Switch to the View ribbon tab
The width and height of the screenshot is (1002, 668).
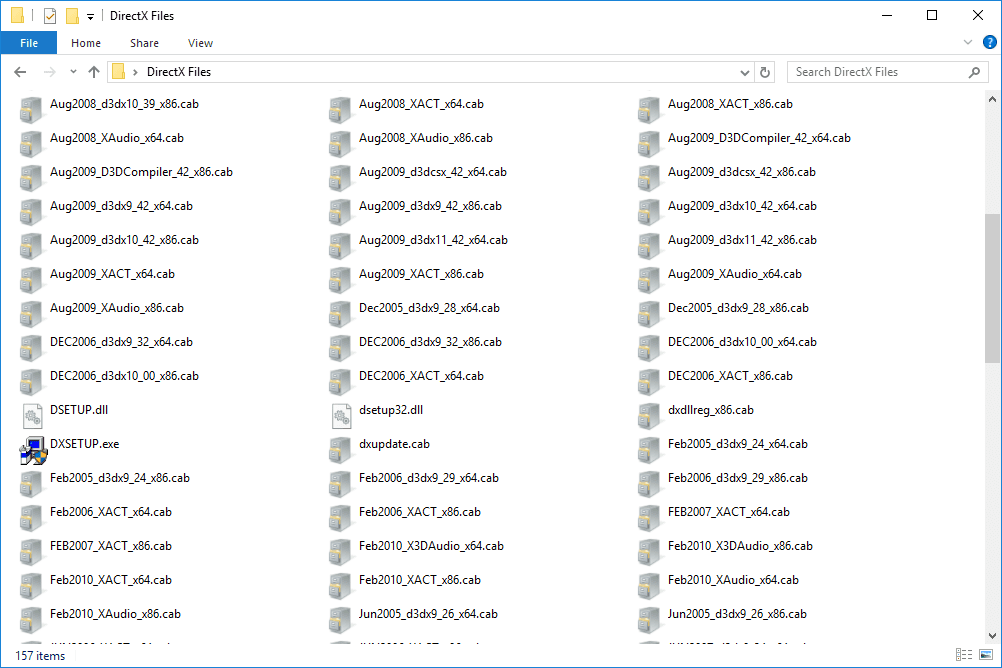coord(200,43)
